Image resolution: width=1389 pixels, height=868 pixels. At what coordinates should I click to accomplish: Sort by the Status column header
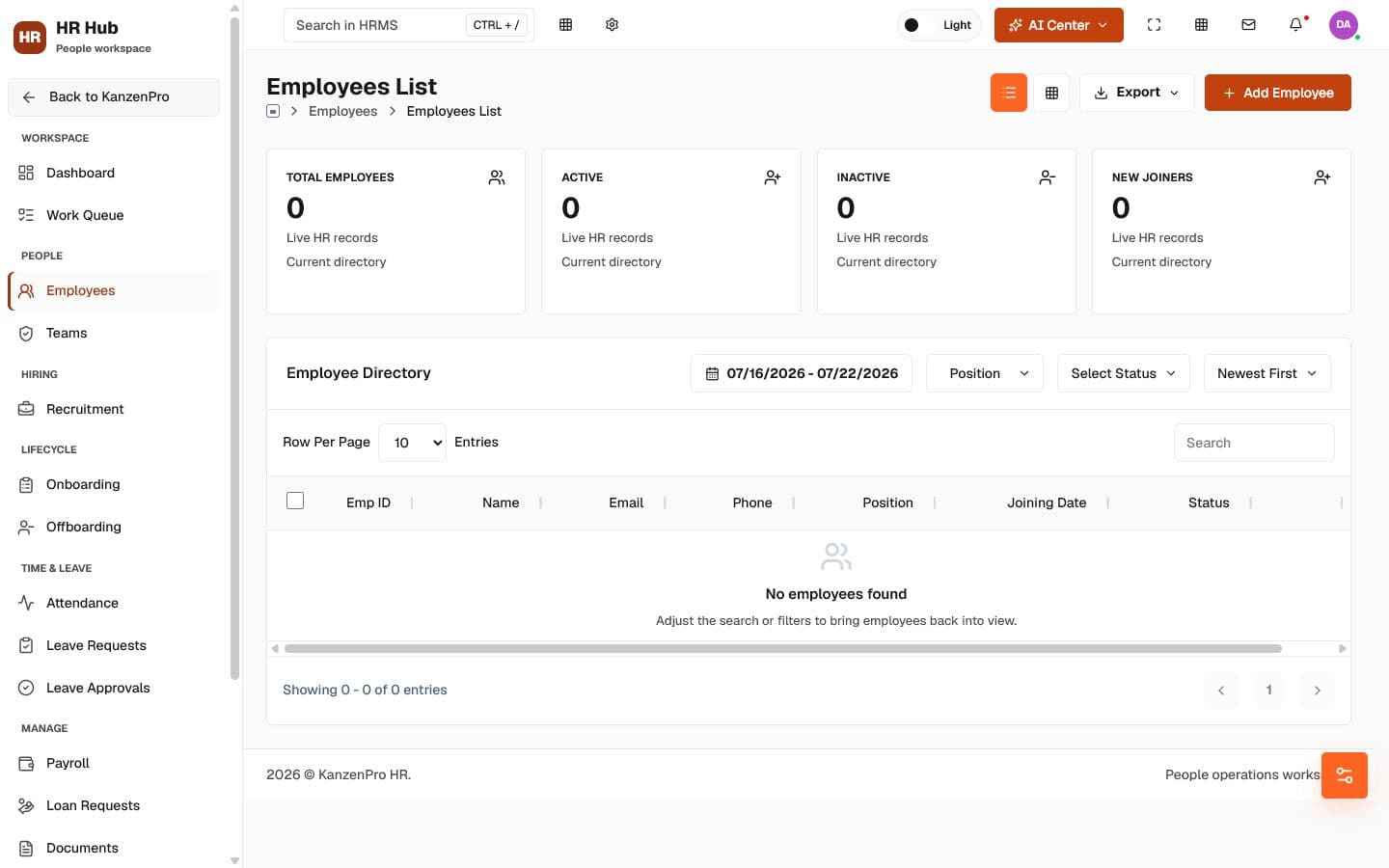pos(1209,502)
